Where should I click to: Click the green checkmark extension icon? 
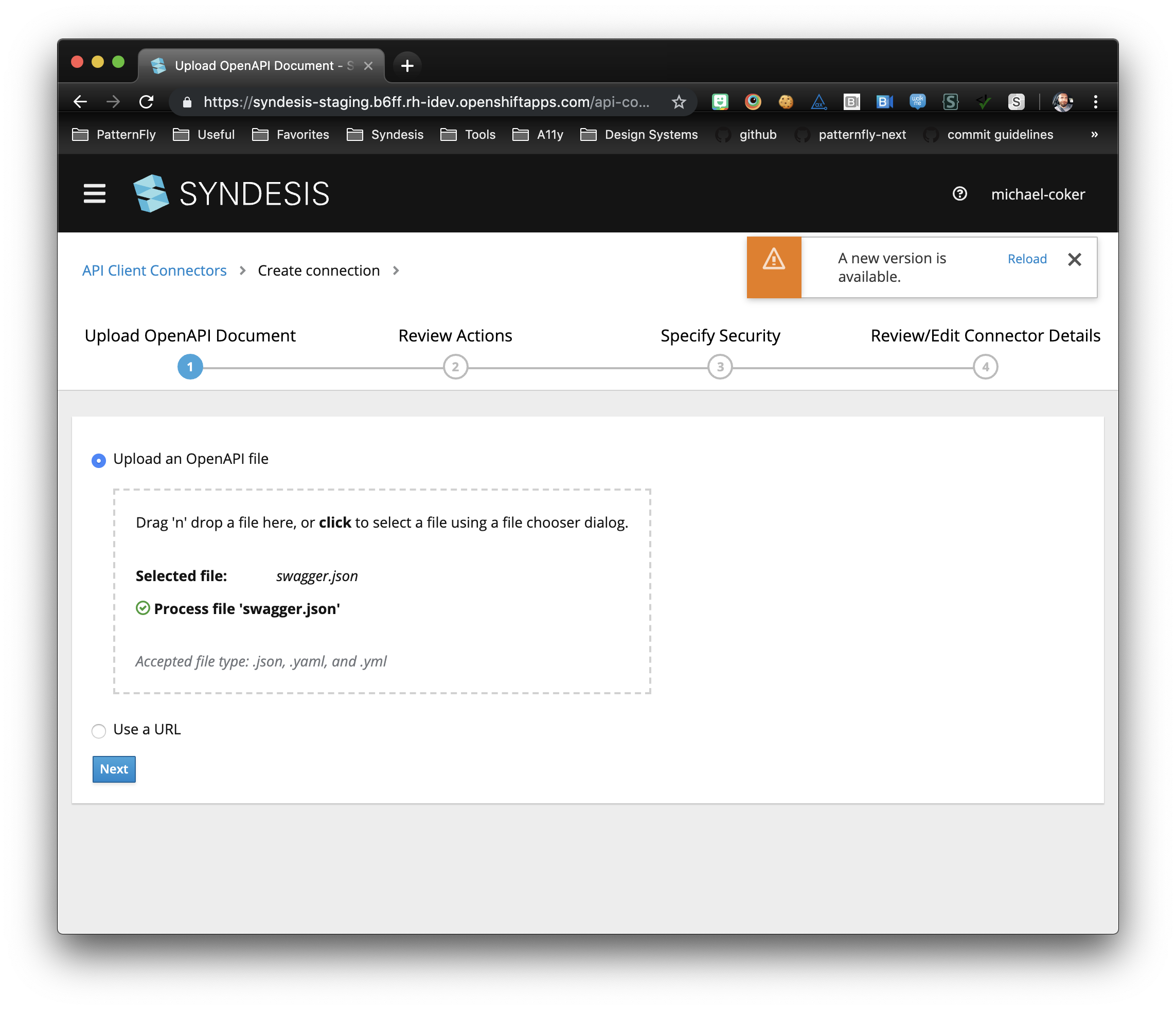tap(983, 102)
